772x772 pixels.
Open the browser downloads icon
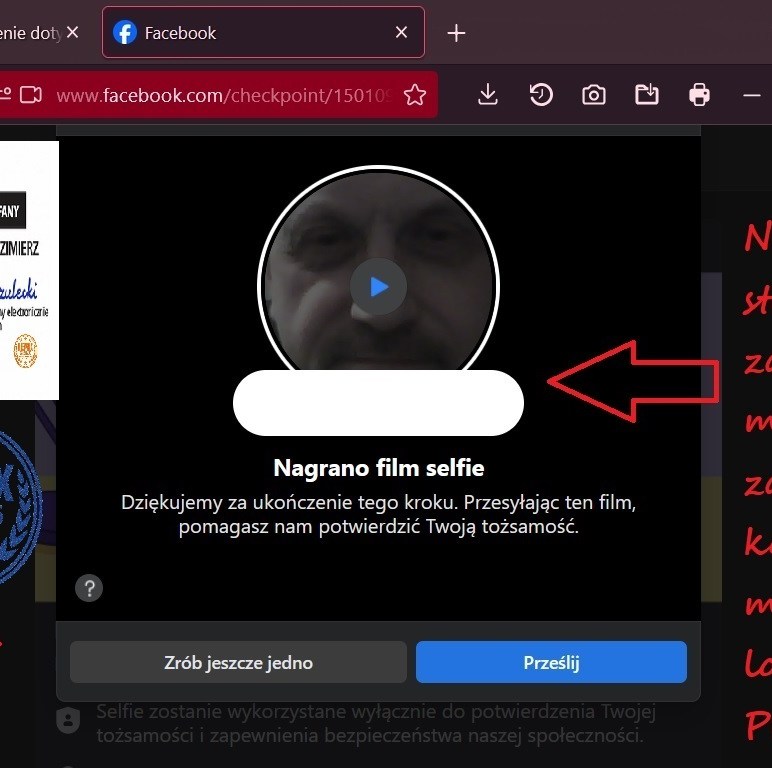487,95
